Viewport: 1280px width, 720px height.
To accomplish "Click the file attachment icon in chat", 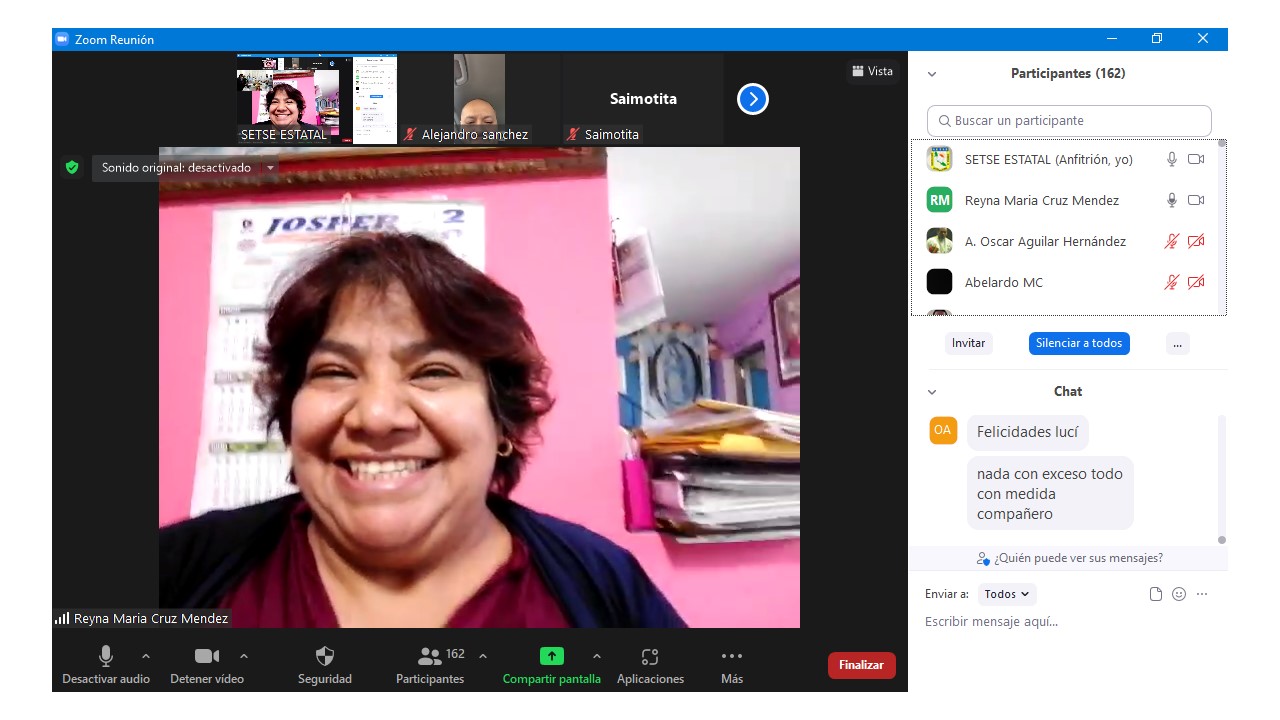I will pyautogui.click(x=1156, y=594).
